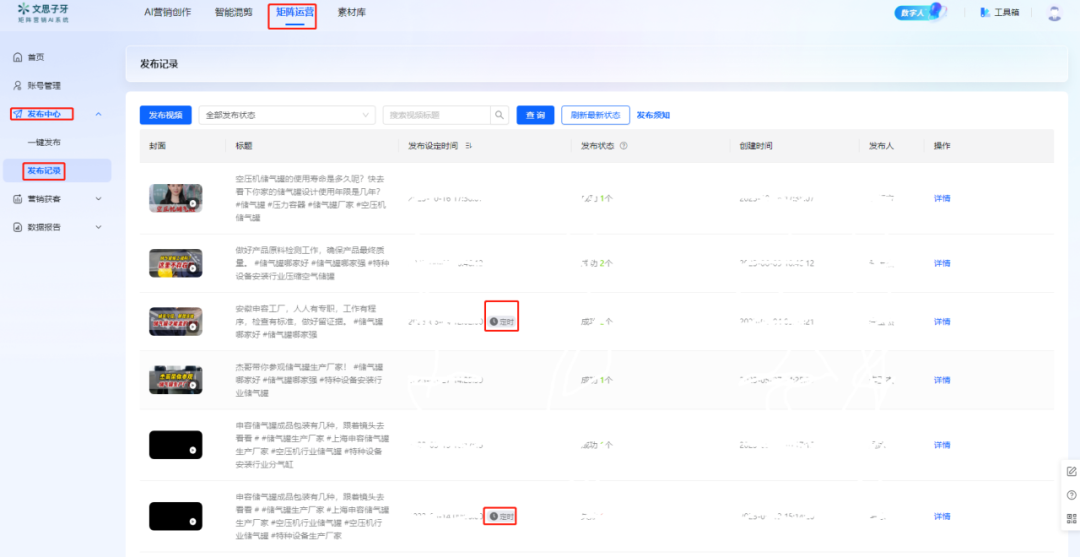
Task: Open 详情 for 杰哥带你参观 row
Action: coord(942,380)
